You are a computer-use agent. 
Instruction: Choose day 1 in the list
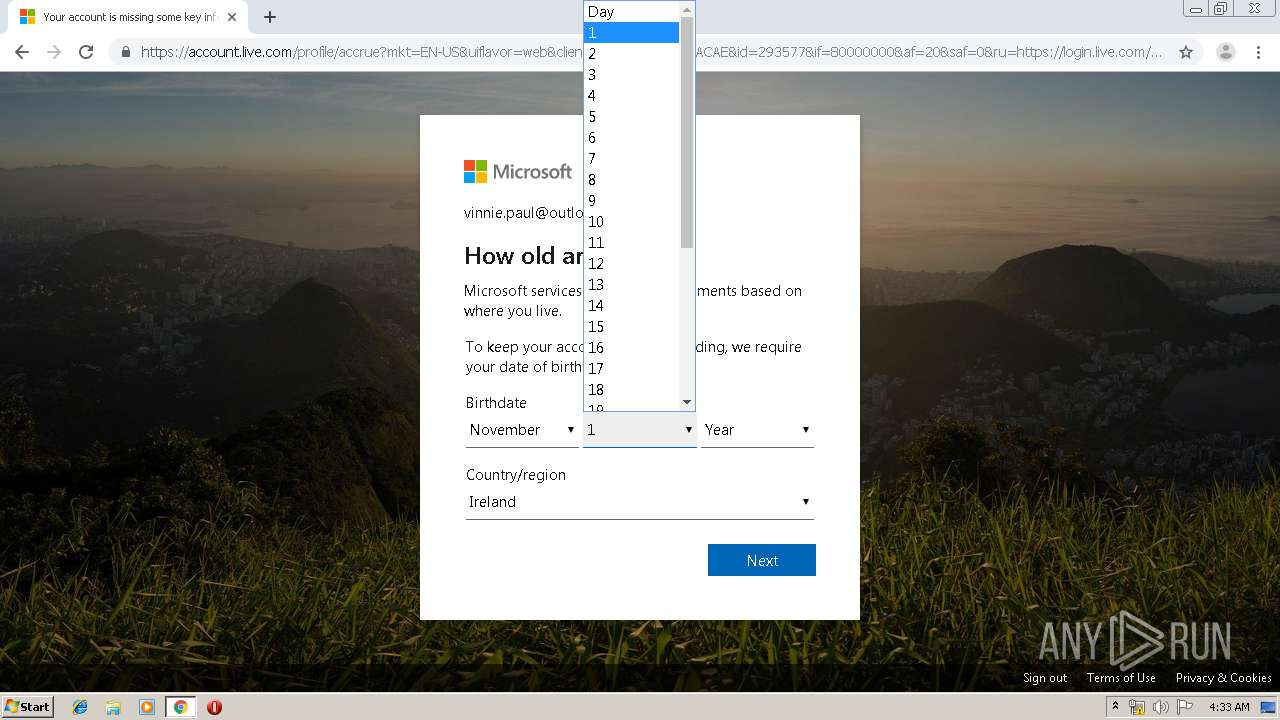(x=631, y=33)
